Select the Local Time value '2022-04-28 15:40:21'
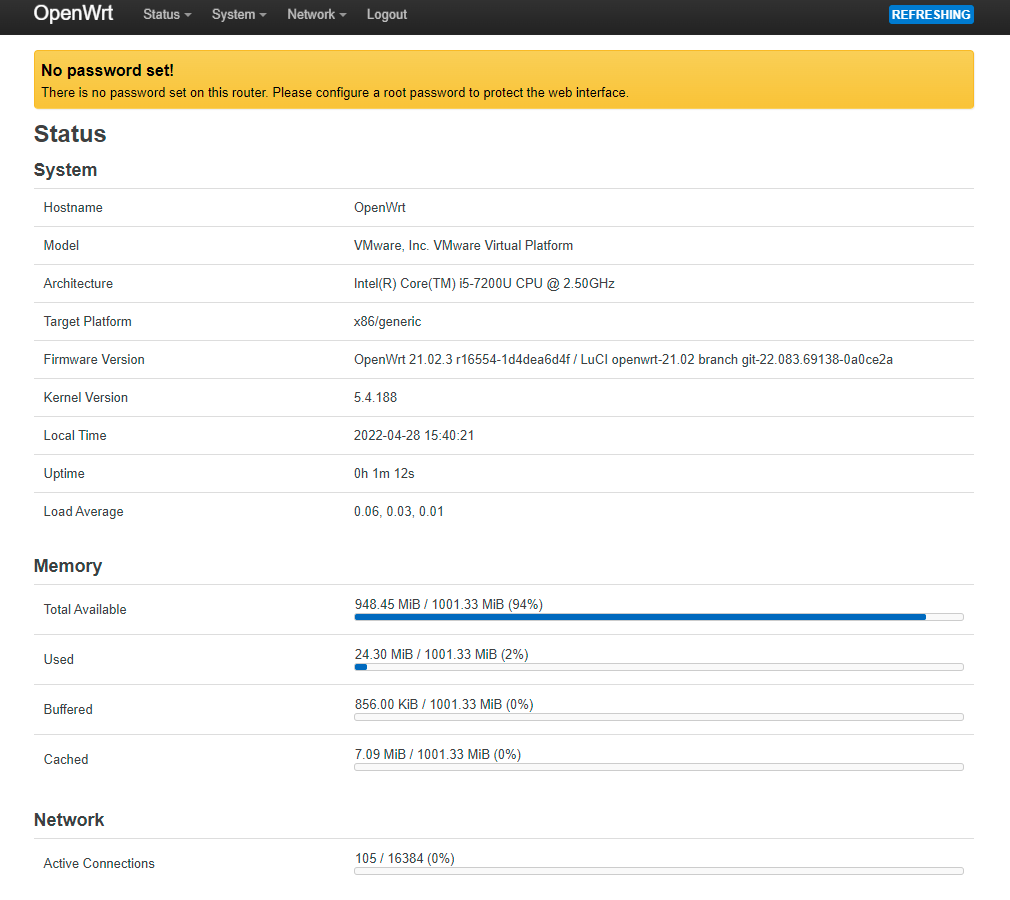 (414, 436)
